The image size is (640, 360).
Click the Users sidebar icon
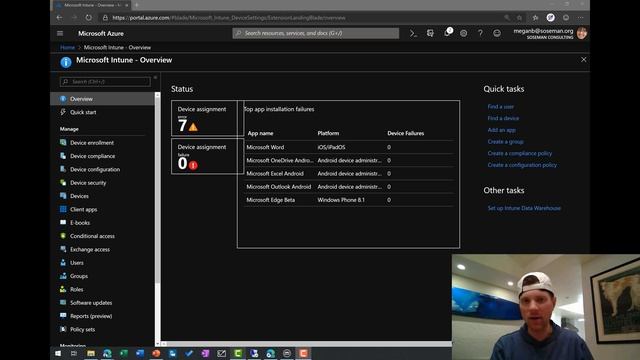coord(63,262)
